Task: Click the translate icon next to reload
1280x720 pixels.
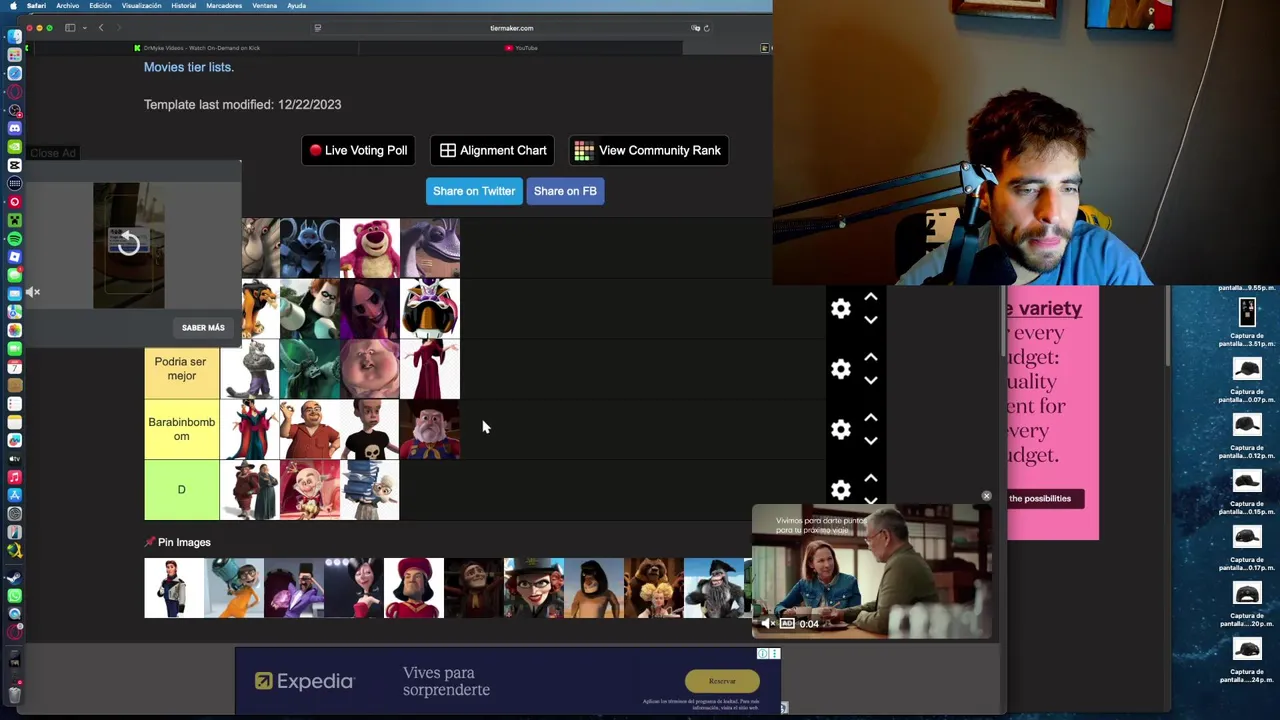Action: (x=695, y=28)
